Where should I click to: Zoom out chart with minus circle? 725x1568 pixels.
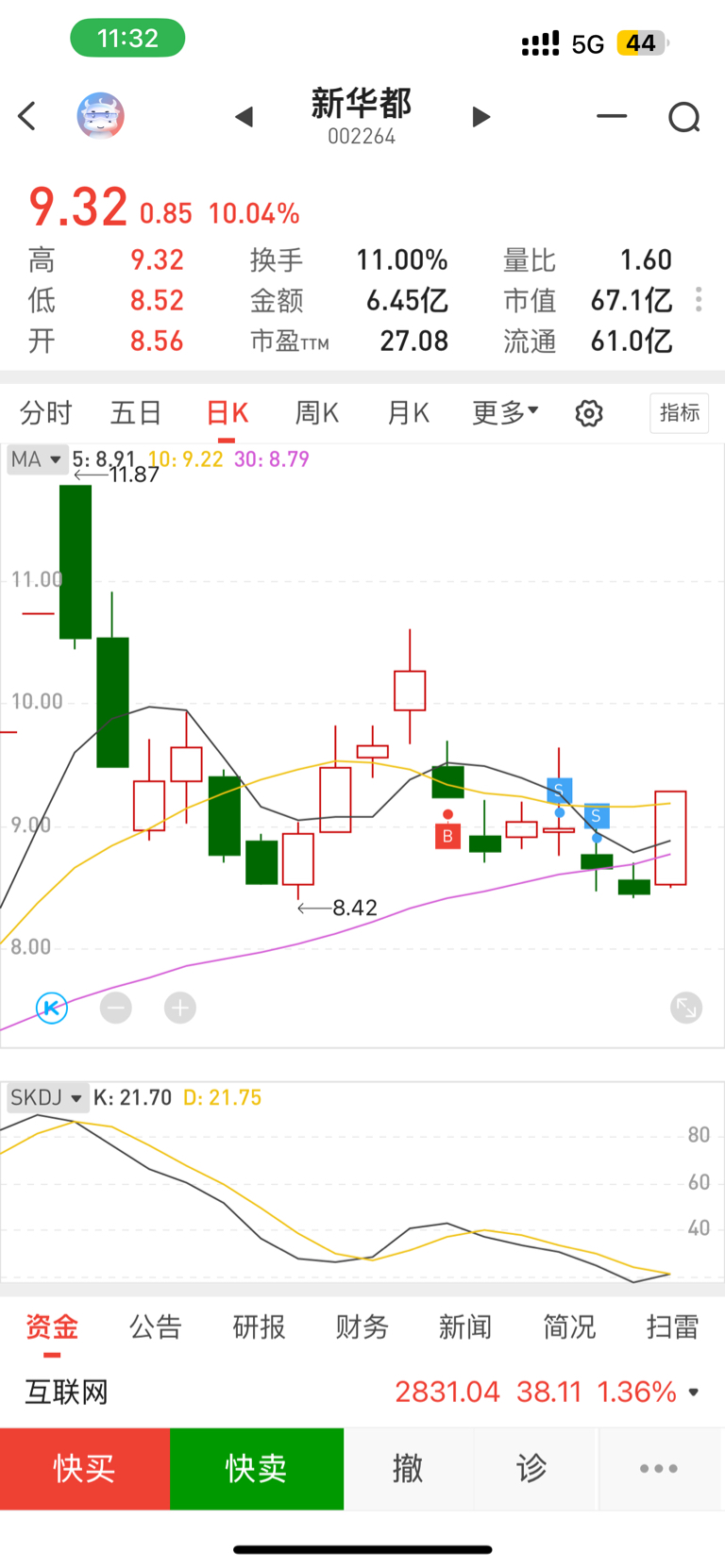116,1008
